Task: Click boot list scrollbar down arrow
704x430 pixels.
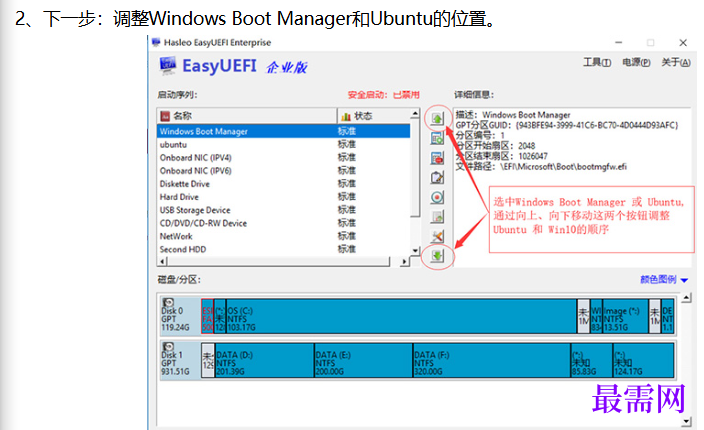Action: coord(415,250)
